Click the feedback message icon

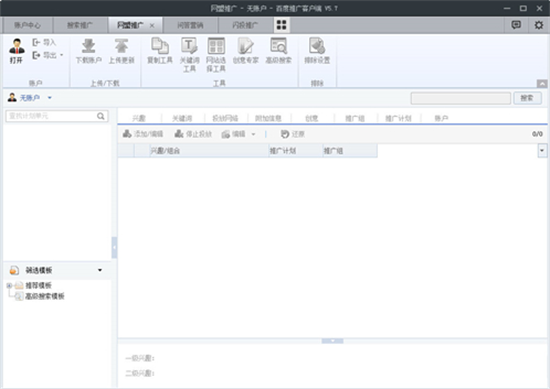pos(516,25)
